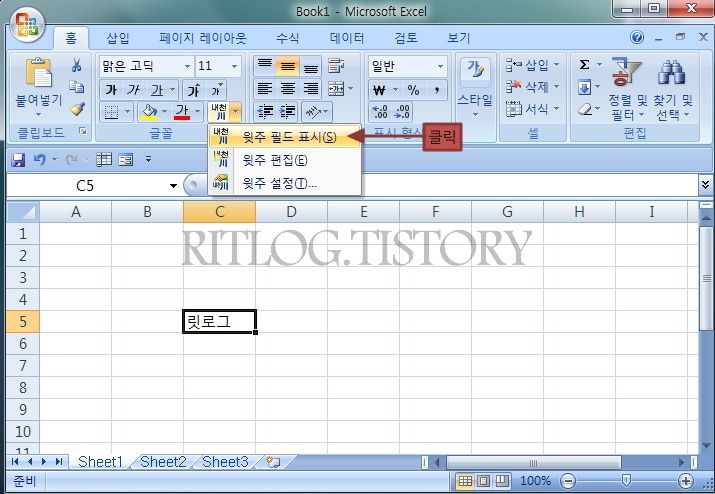Expand the formula bar chevron
Viewport: 715px width, 494px height.
[705, 184]
